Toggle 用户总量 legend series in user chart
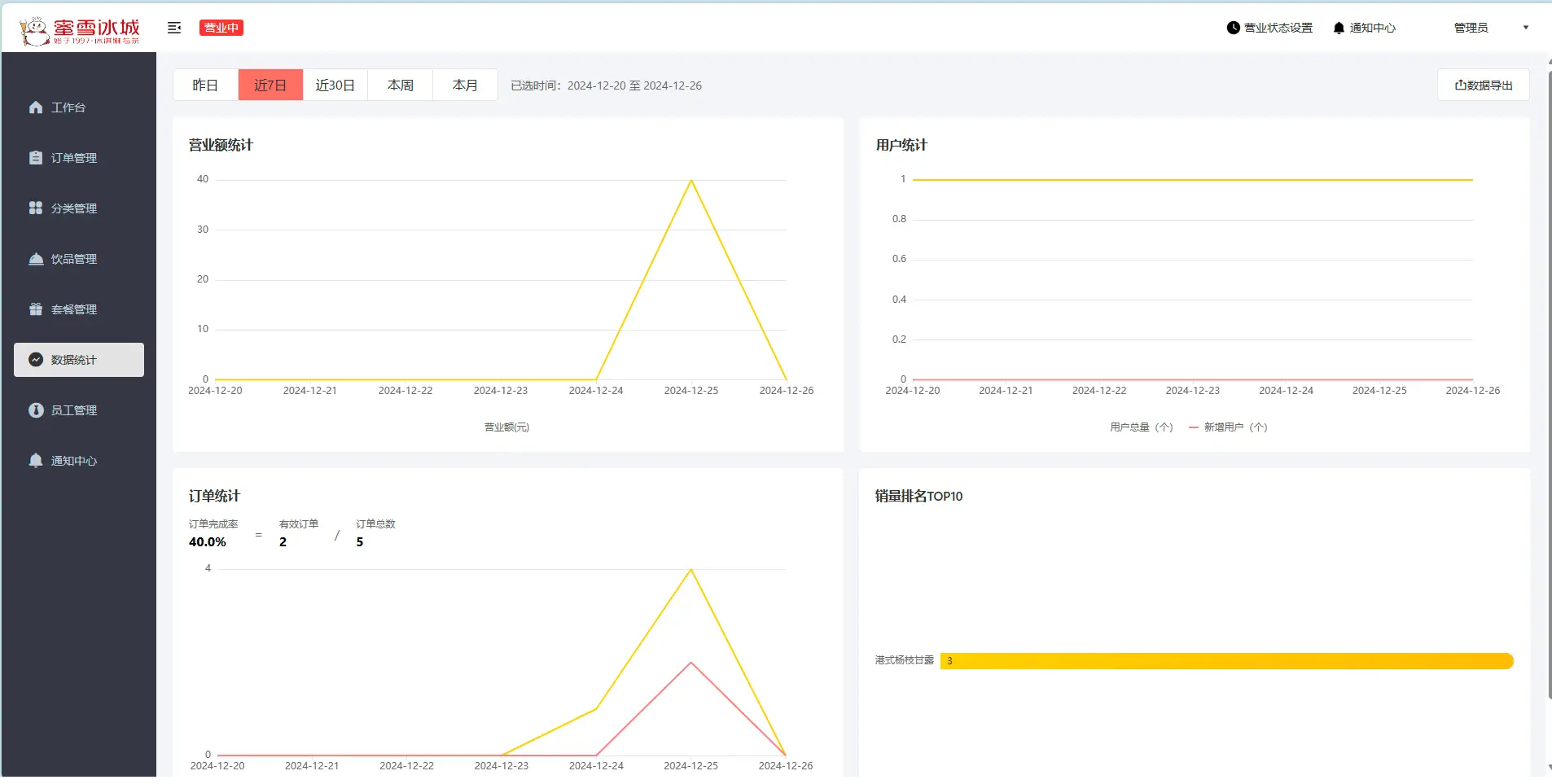The width and height of the screenshot is (1552, 784). [x=1140, y=427]
